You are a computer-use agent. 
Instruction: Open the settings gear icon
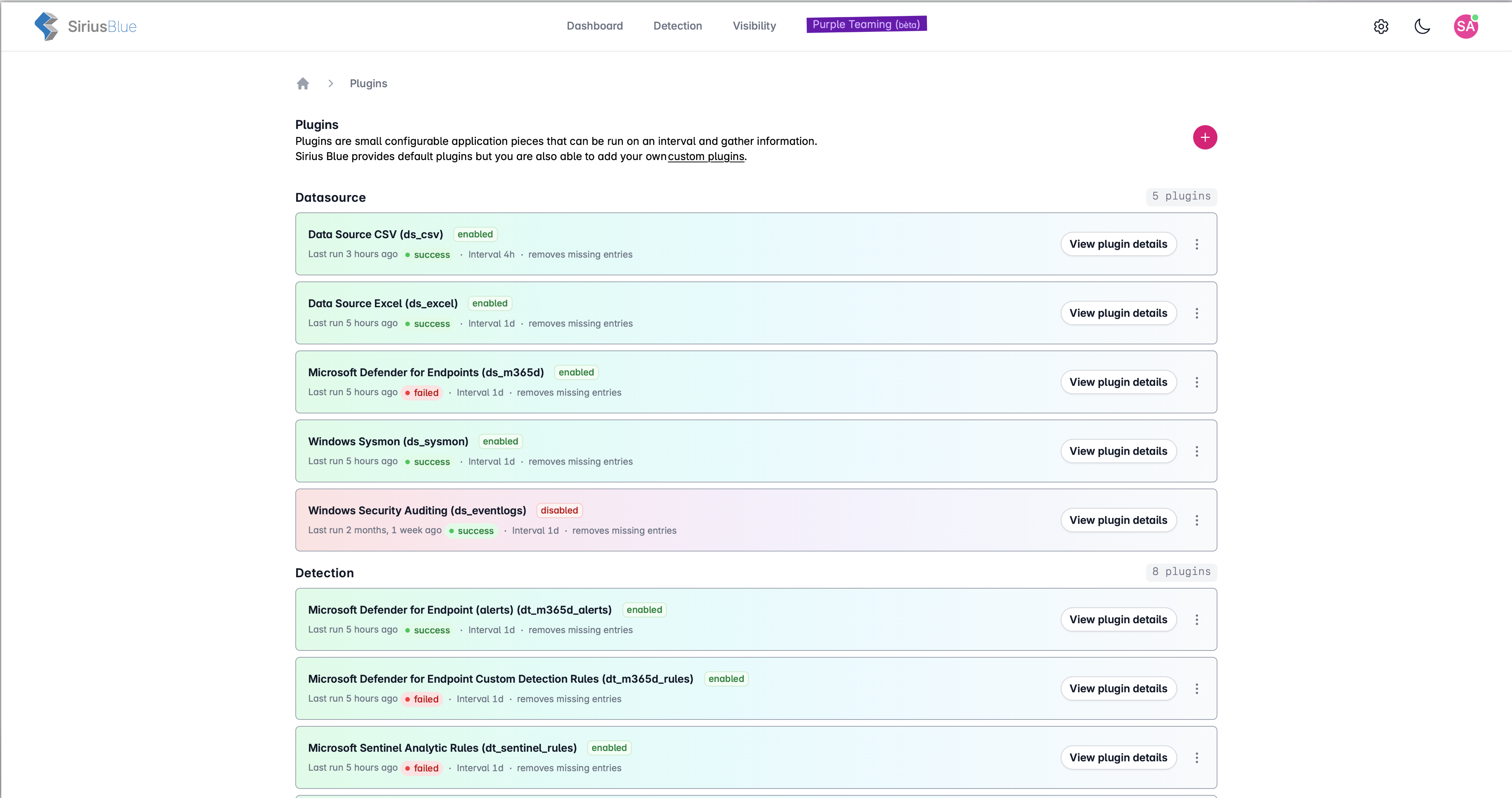tap(1380, 27)
